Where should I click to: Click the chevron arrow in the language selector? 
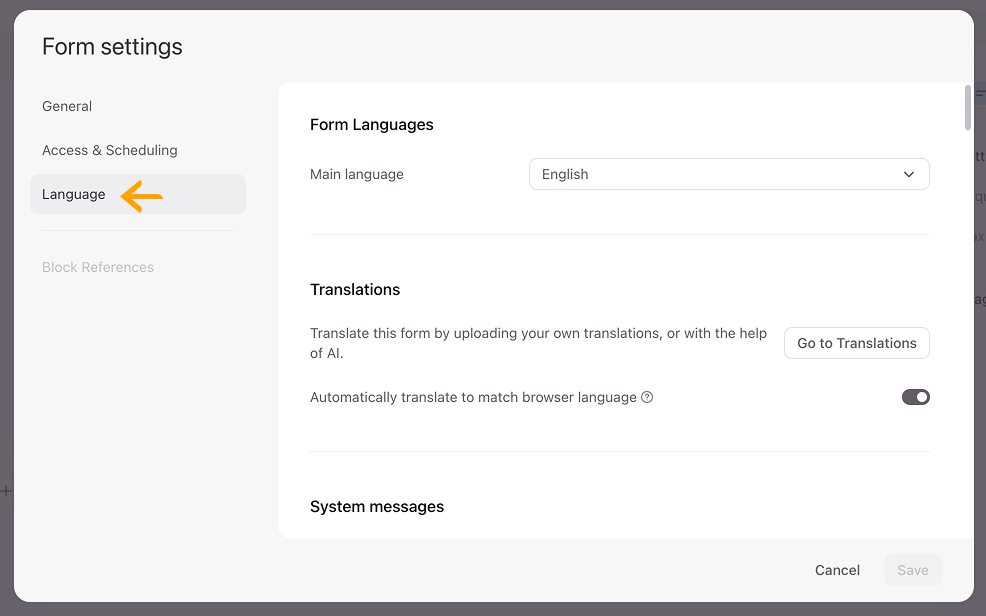[x=909, y=174]
